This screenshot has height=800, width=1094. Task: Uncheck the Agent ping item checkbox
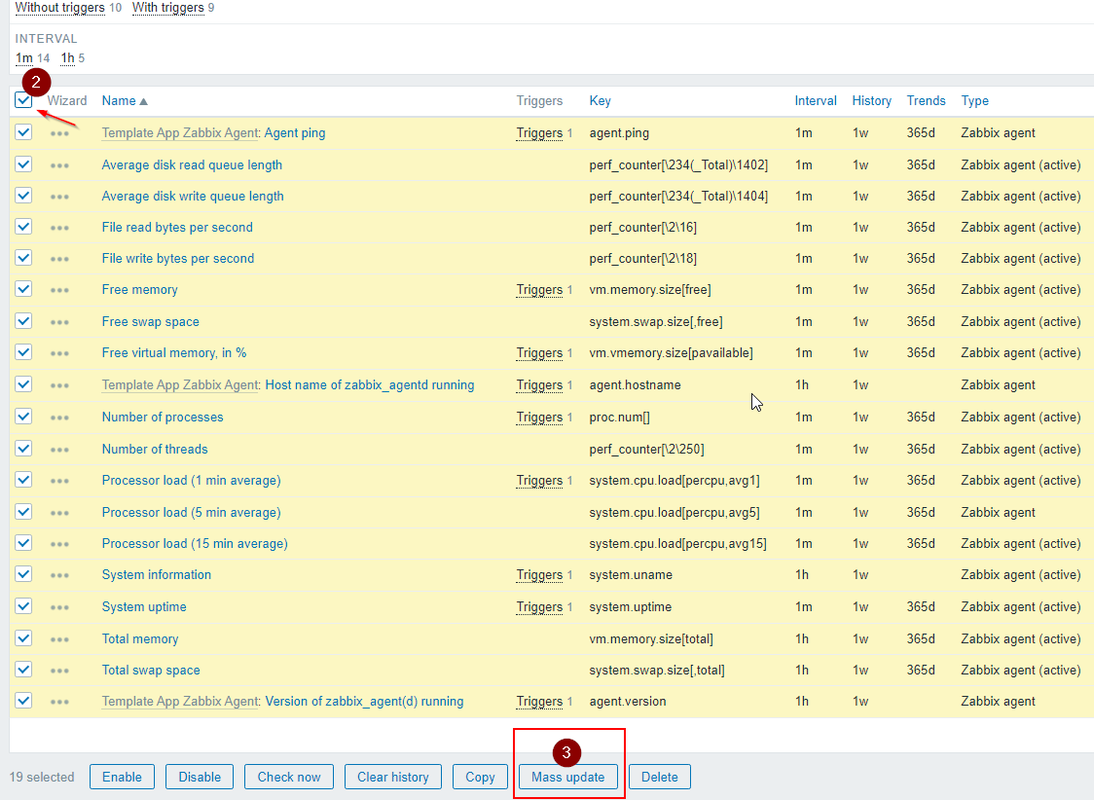[23, 132]
